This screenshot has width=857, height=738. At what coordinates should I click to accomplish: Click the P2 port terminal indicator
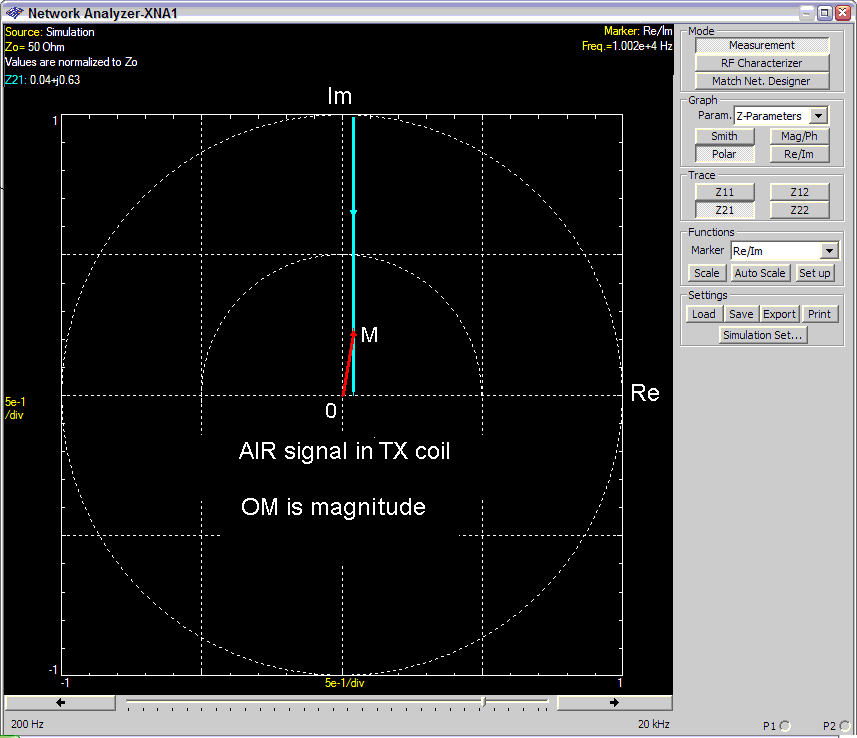pos(846,725)
